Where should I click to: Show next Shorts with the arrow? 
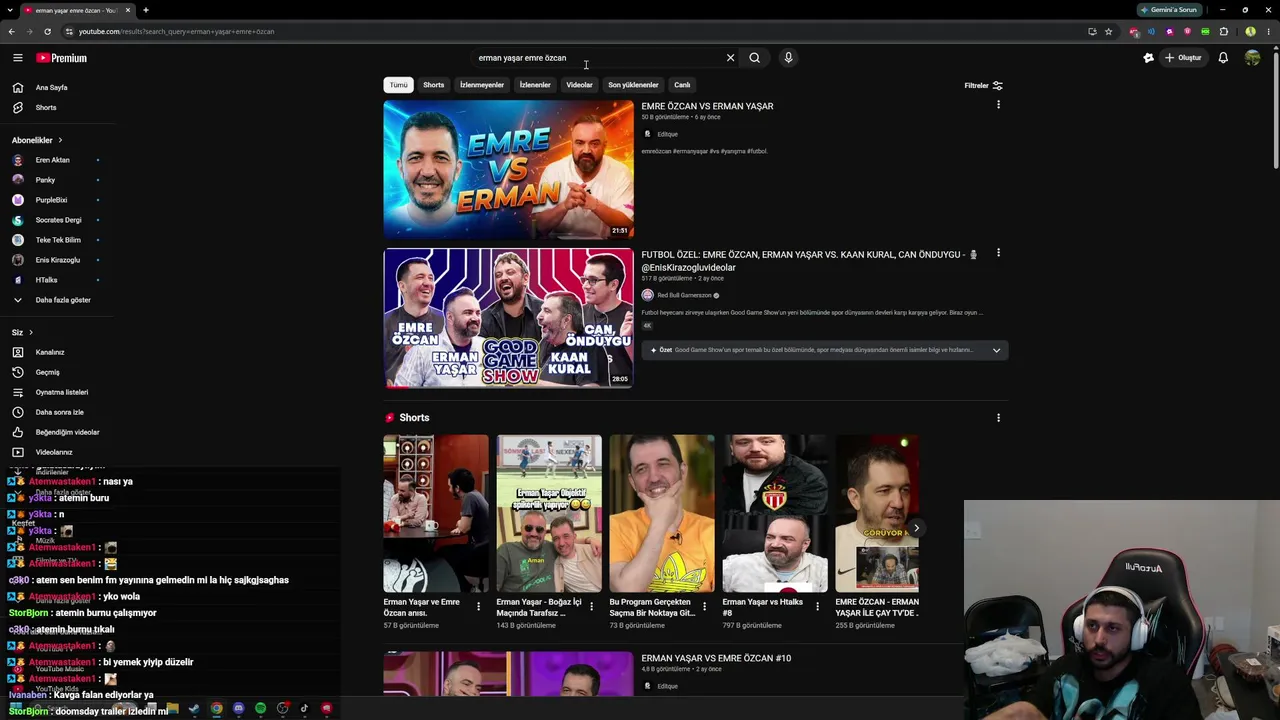916,528
